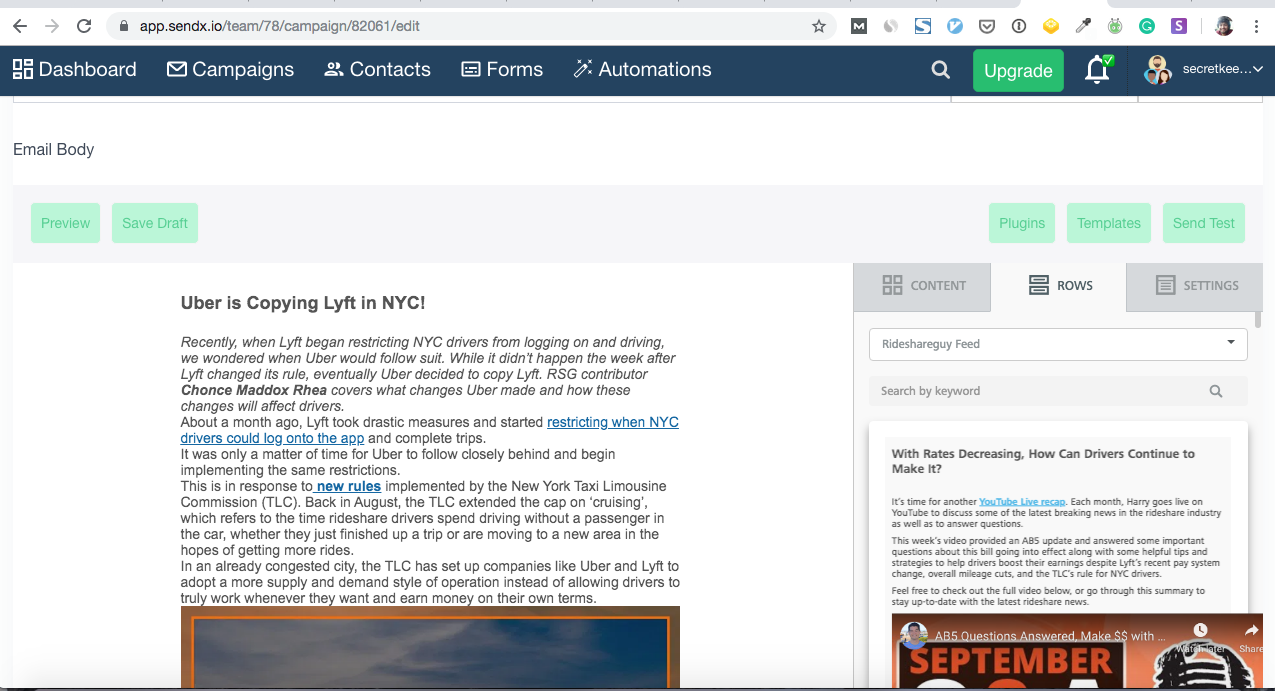Screen dimensions: 1275x691
Task: Click the Contacts people icon
Action: [x=334, y=69]
